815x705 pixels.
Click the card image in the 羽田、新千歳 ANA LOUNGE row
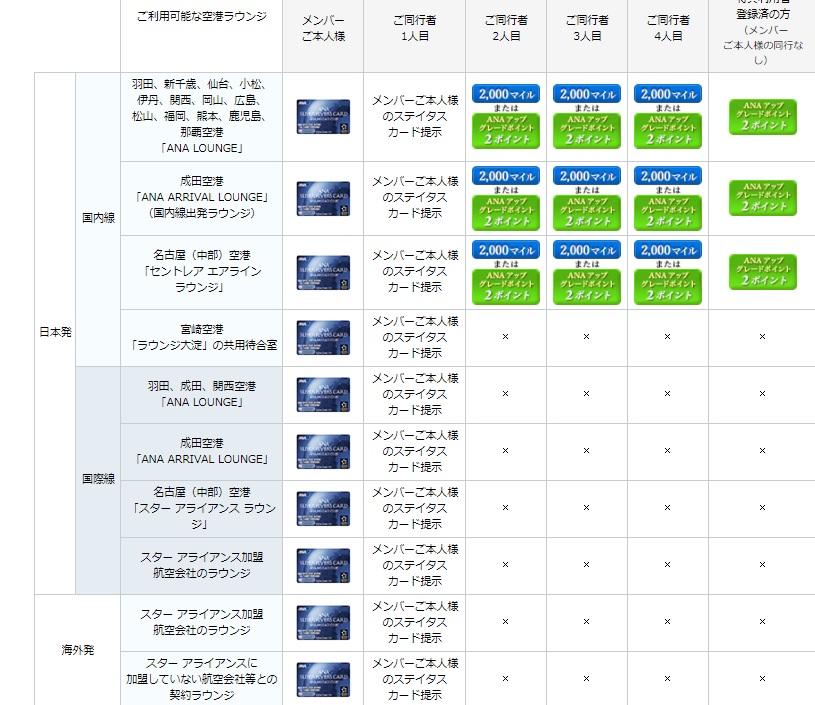pyautogui.click(x=323, y=116)
